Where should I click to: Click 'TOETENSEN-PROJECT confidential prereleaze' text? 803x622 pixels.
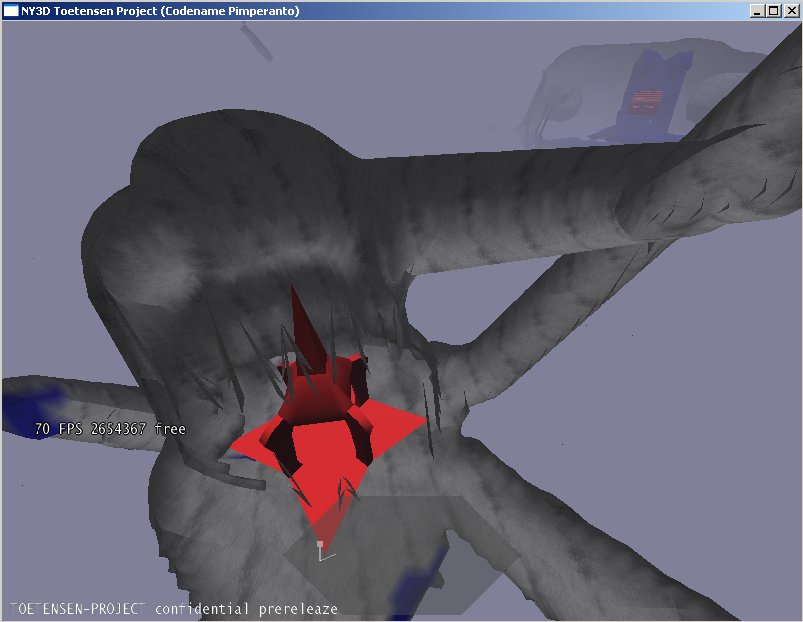tap(174, 609)
